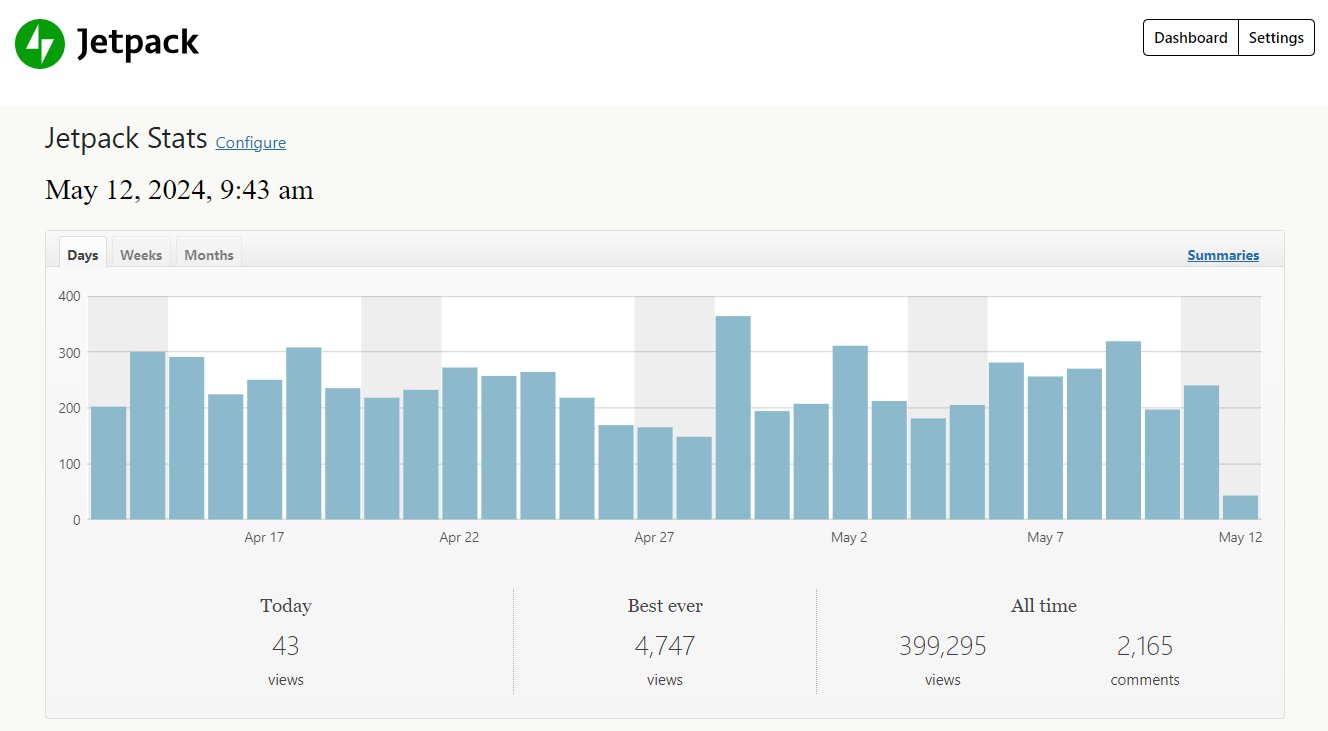1328x731 pixels.
Task: Click the bar above the Apr 22 label
Action: 459,440
